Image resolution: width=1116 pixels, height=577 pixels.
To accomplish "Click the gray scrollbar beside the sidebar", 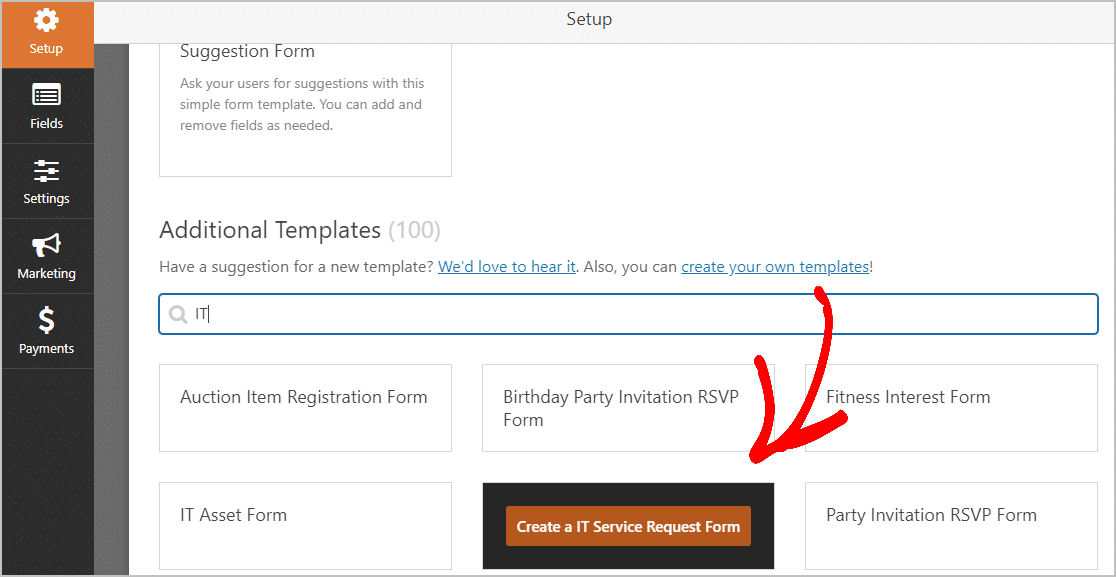I will [x=110, y=300].
